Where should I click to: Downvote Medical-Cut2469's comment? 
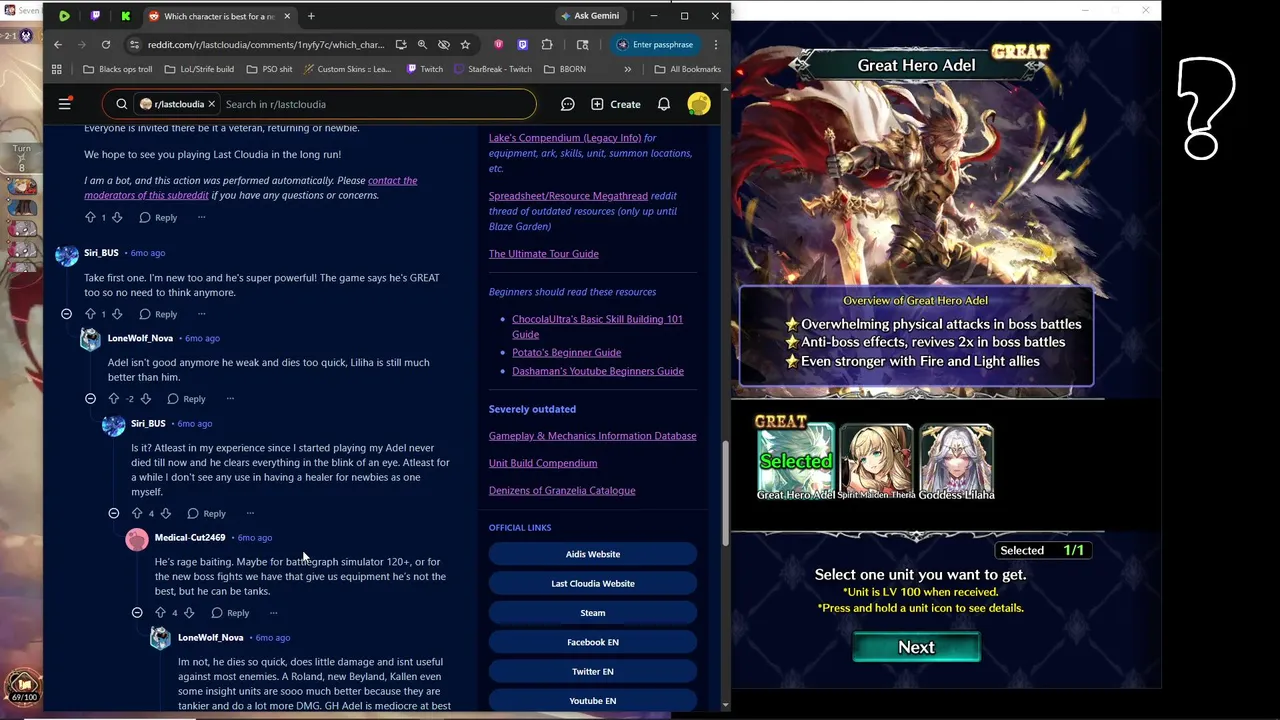[189, 612]
